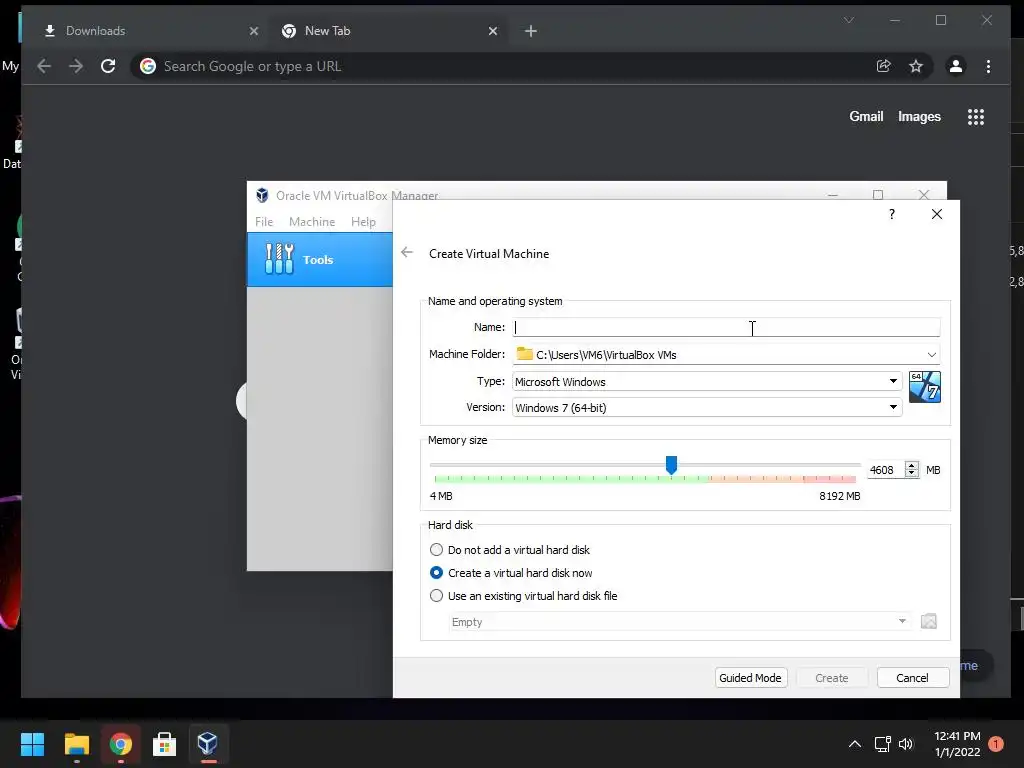Open the File menu in VirtualBox Manager

[264, 221]
